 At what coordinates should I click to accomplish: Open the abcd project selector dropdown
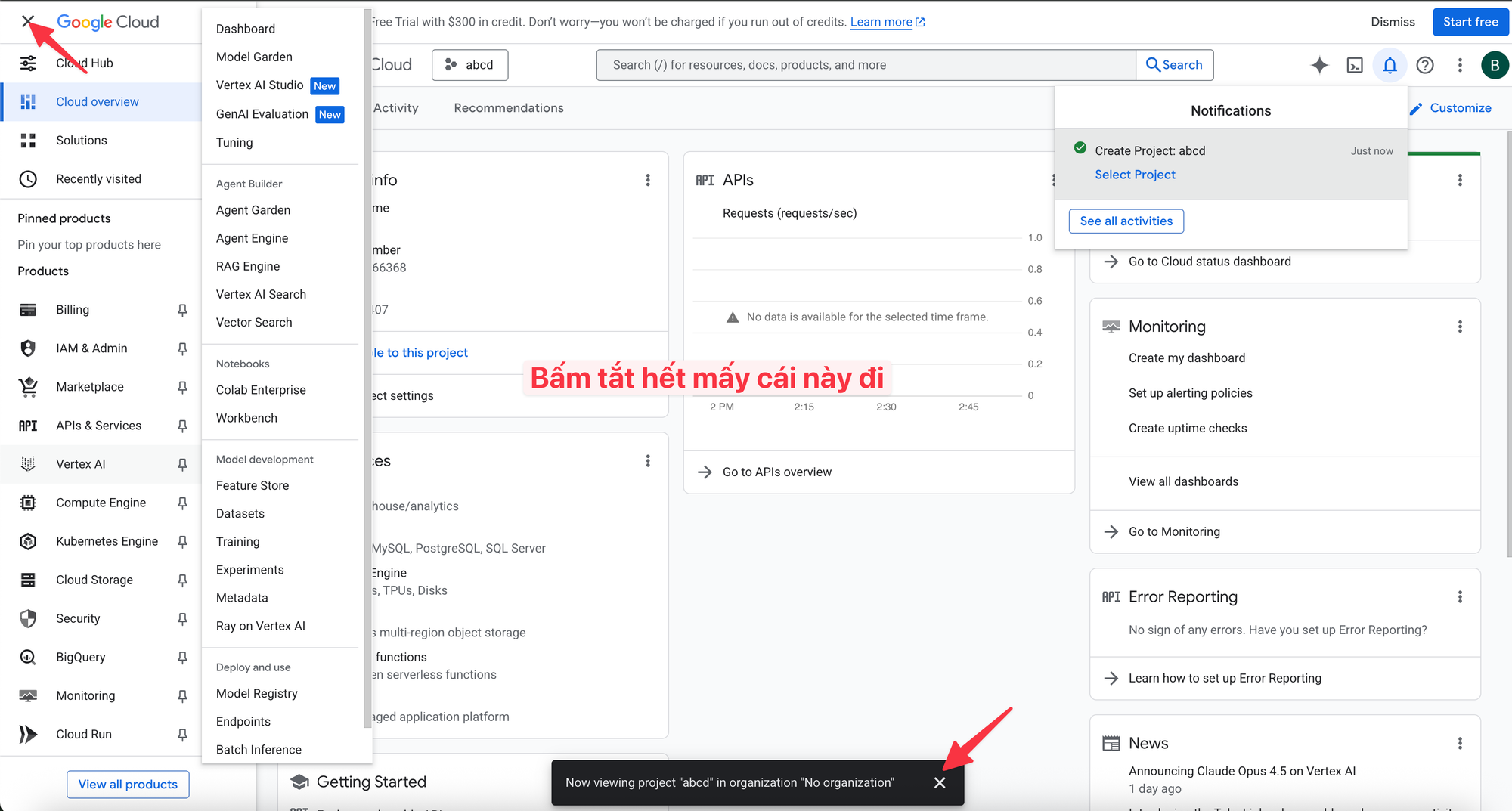click(469, 65)
